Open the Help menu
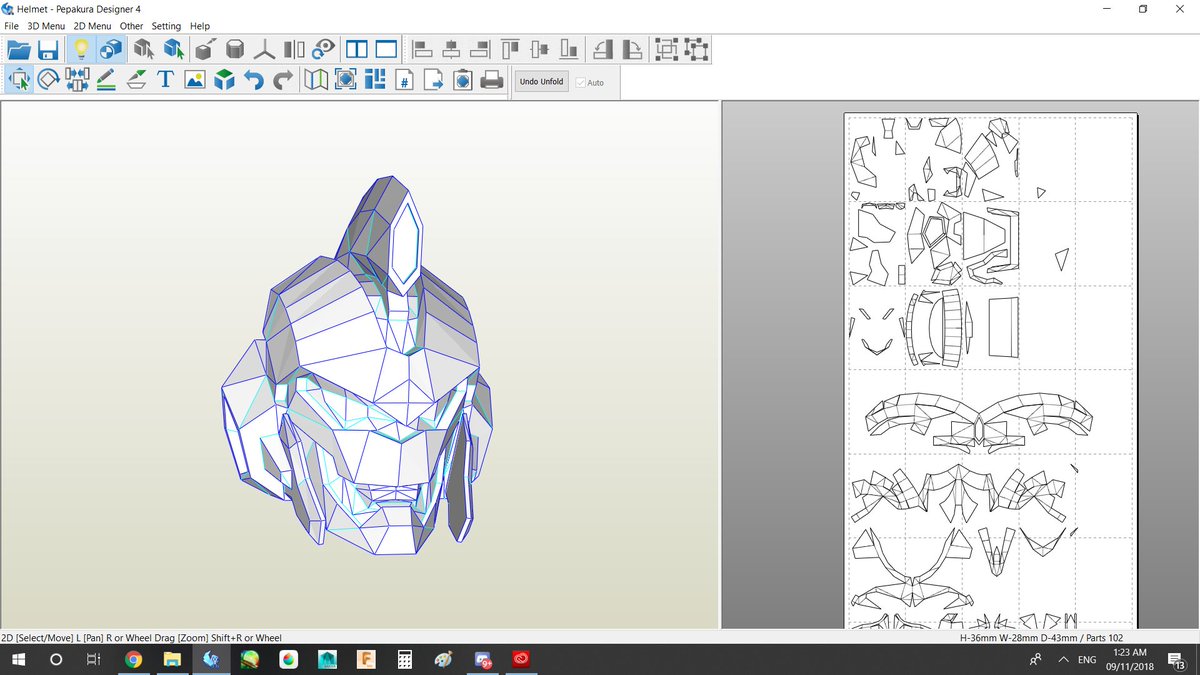 [200, 26]
